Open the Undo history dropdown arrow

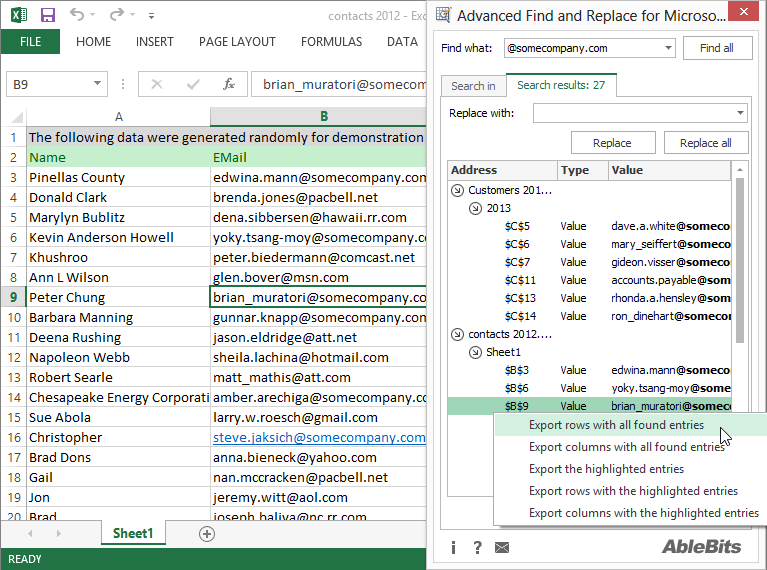93,15
